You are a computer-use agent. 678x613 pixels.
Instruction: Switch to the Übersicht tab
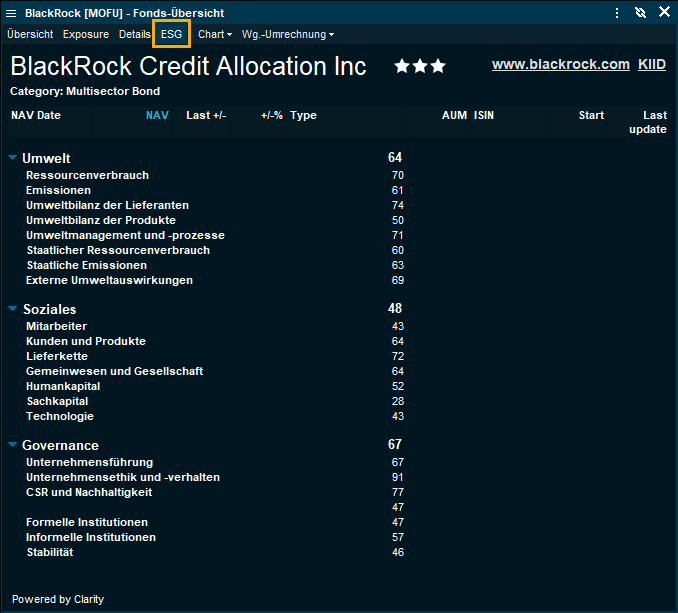pyautogui.click(x=30, y=34)
